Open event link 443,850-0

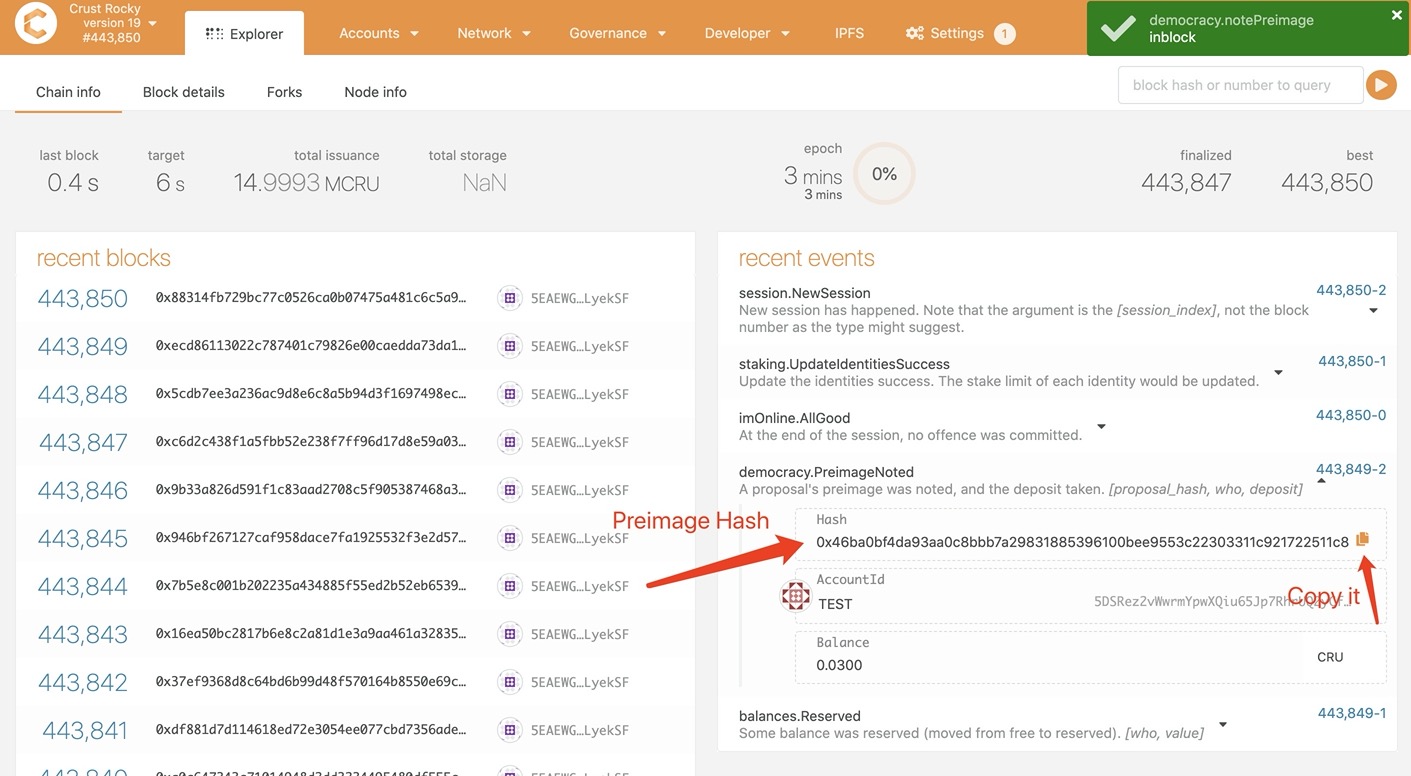point(1351,415)
